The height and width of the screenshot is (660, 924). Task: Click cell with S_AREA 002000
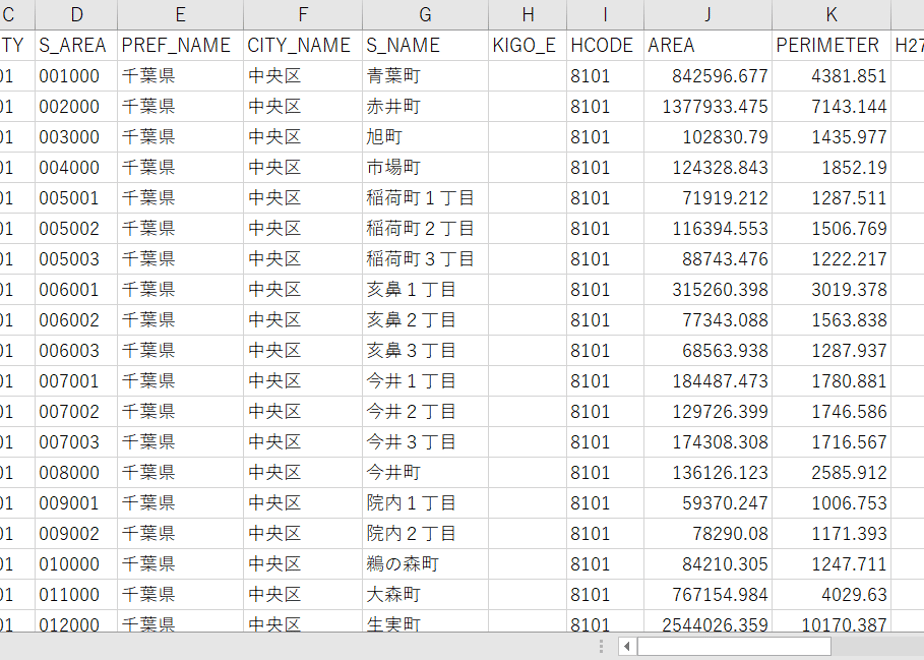(x=77, y=107)
